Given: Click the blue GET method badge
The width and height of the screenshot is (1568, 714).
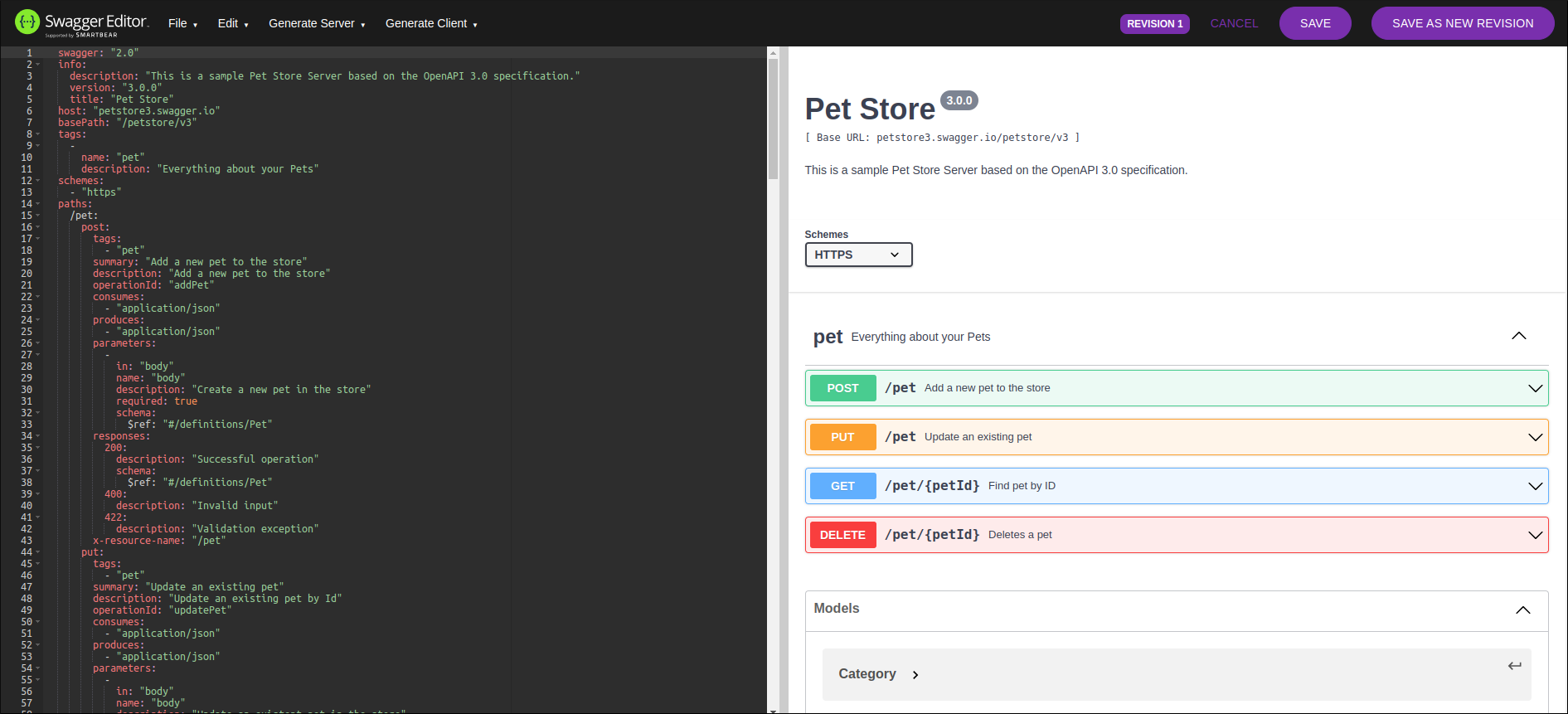Looking at the screenshot, I should [842, 486].
